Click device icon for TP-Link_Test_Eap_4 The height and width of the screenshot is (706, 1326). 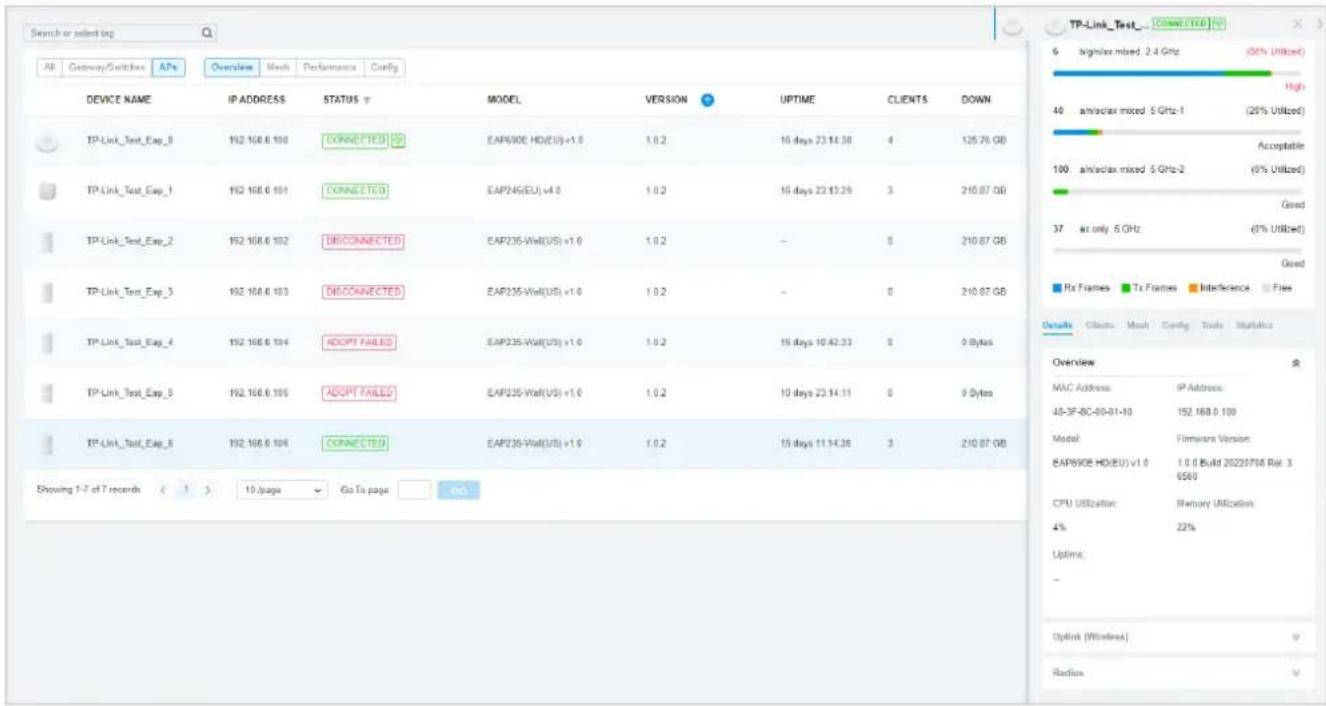(x=46, y=342)
